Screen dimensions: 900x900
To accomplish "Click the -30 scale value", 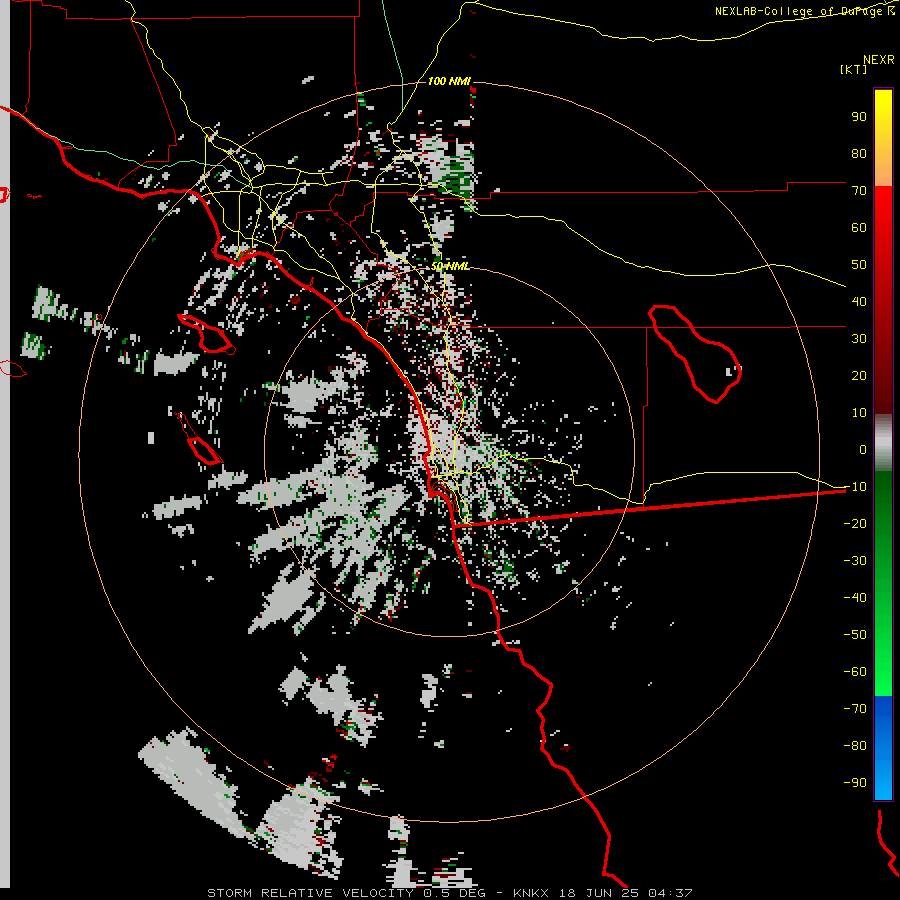I will [855, 561].
